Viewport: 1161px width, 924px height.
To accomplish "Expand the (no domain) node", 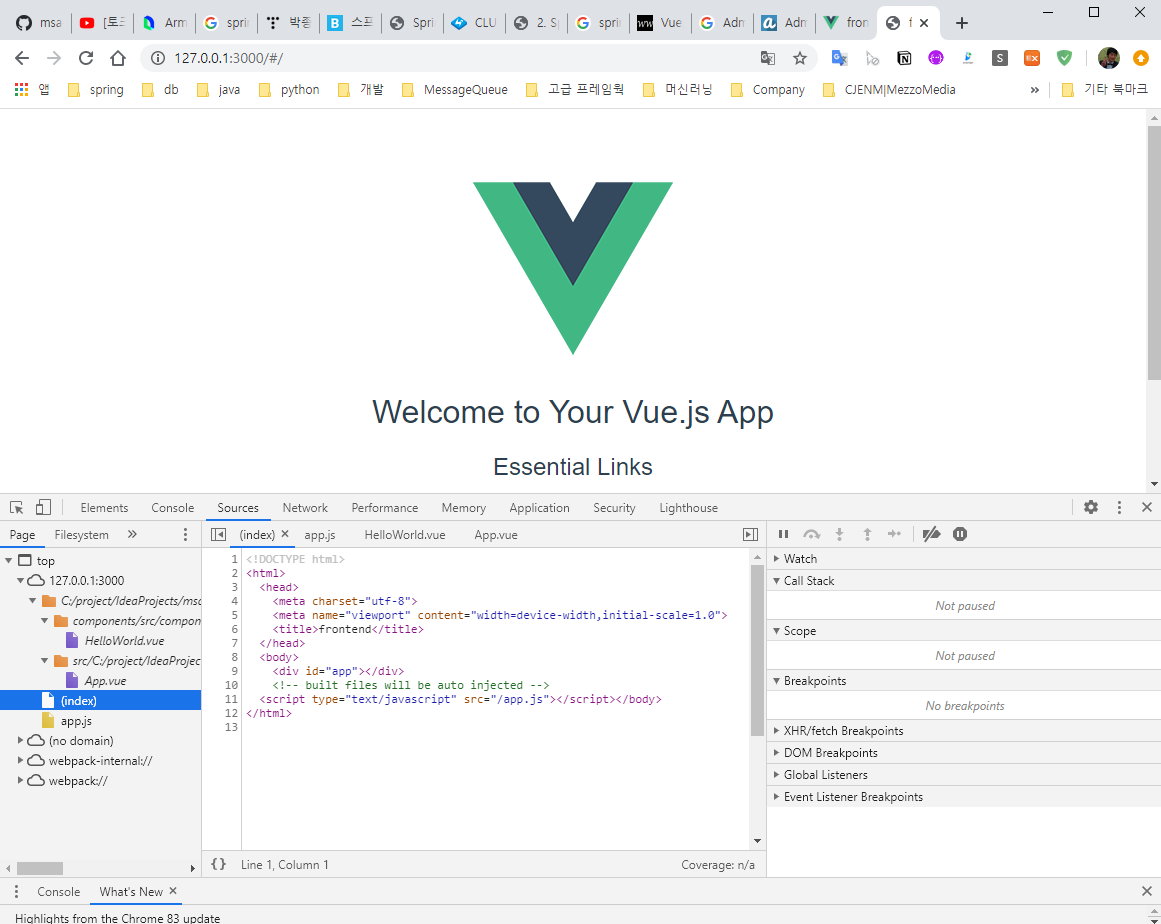I will pyautogui.click(x=20, y=740).
